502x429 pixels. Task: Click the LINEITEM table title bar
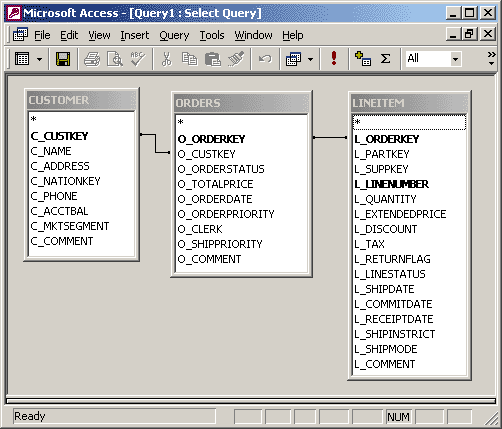click(410, 103)
